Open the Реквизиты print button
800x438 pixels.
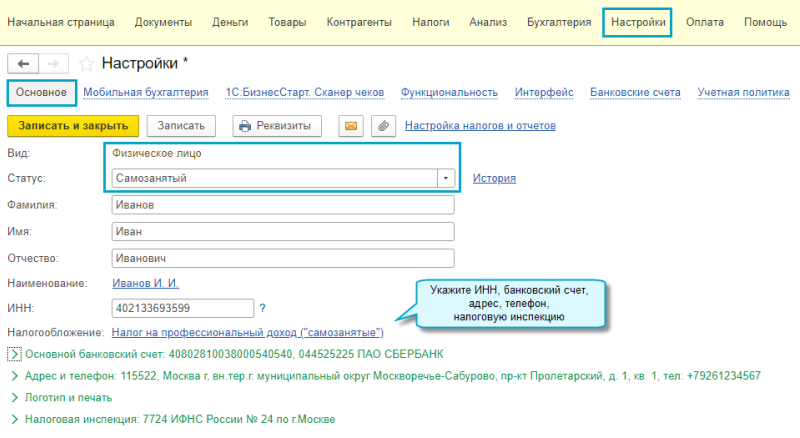[x=277, y=126]
